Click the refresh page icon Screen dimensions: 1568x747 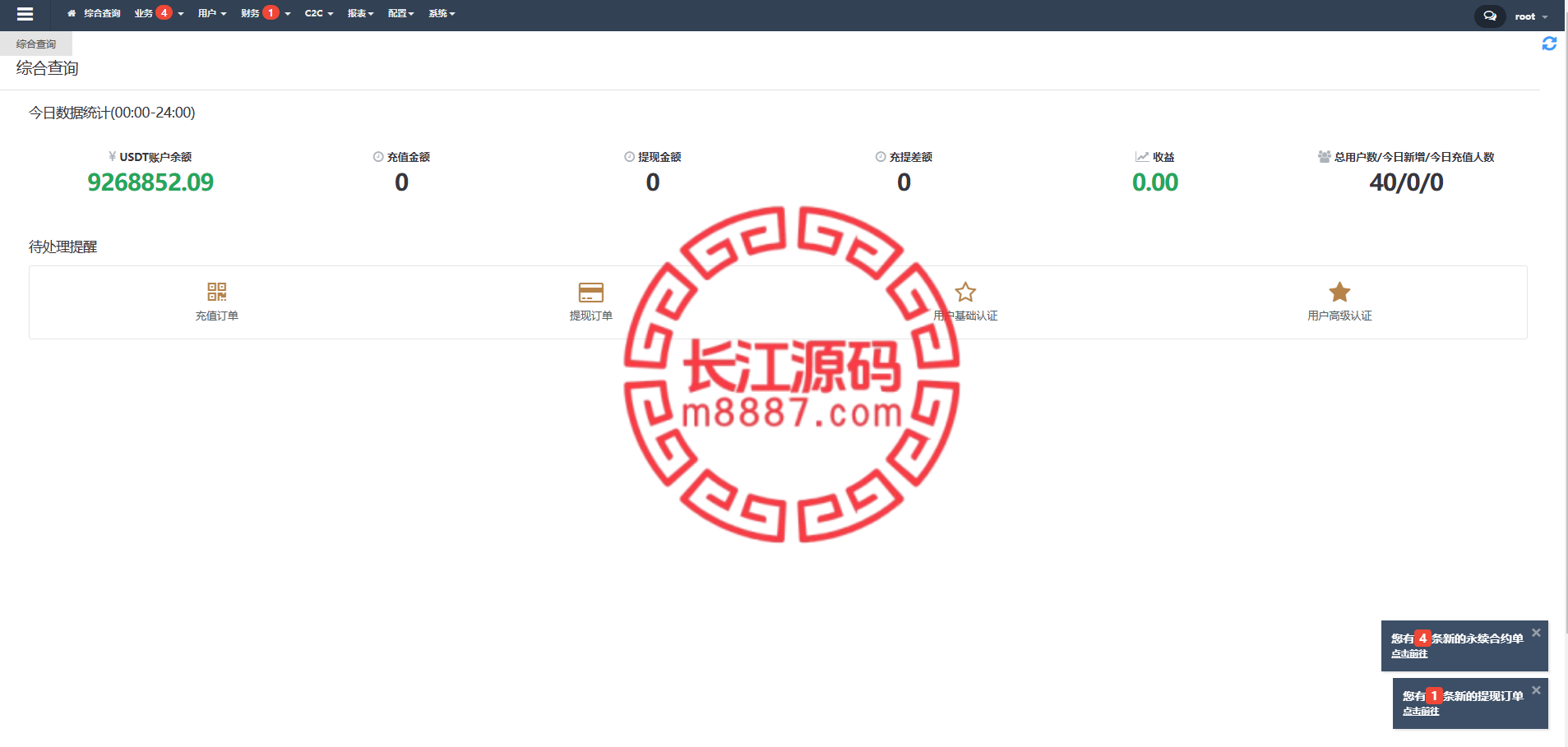tap(1549, 44)
